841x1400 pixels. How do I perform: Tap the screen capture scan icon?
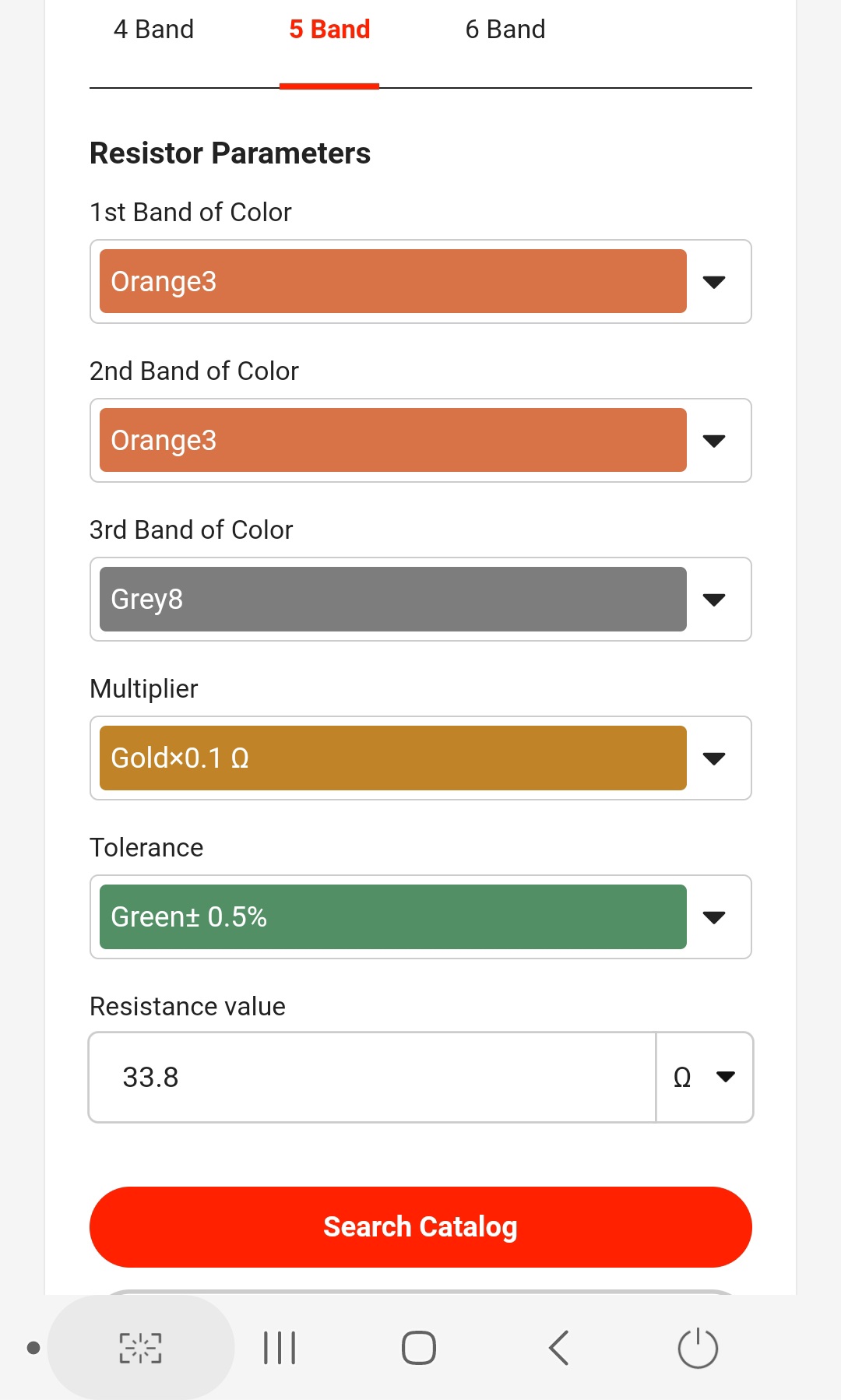[x=140, y=1348]
